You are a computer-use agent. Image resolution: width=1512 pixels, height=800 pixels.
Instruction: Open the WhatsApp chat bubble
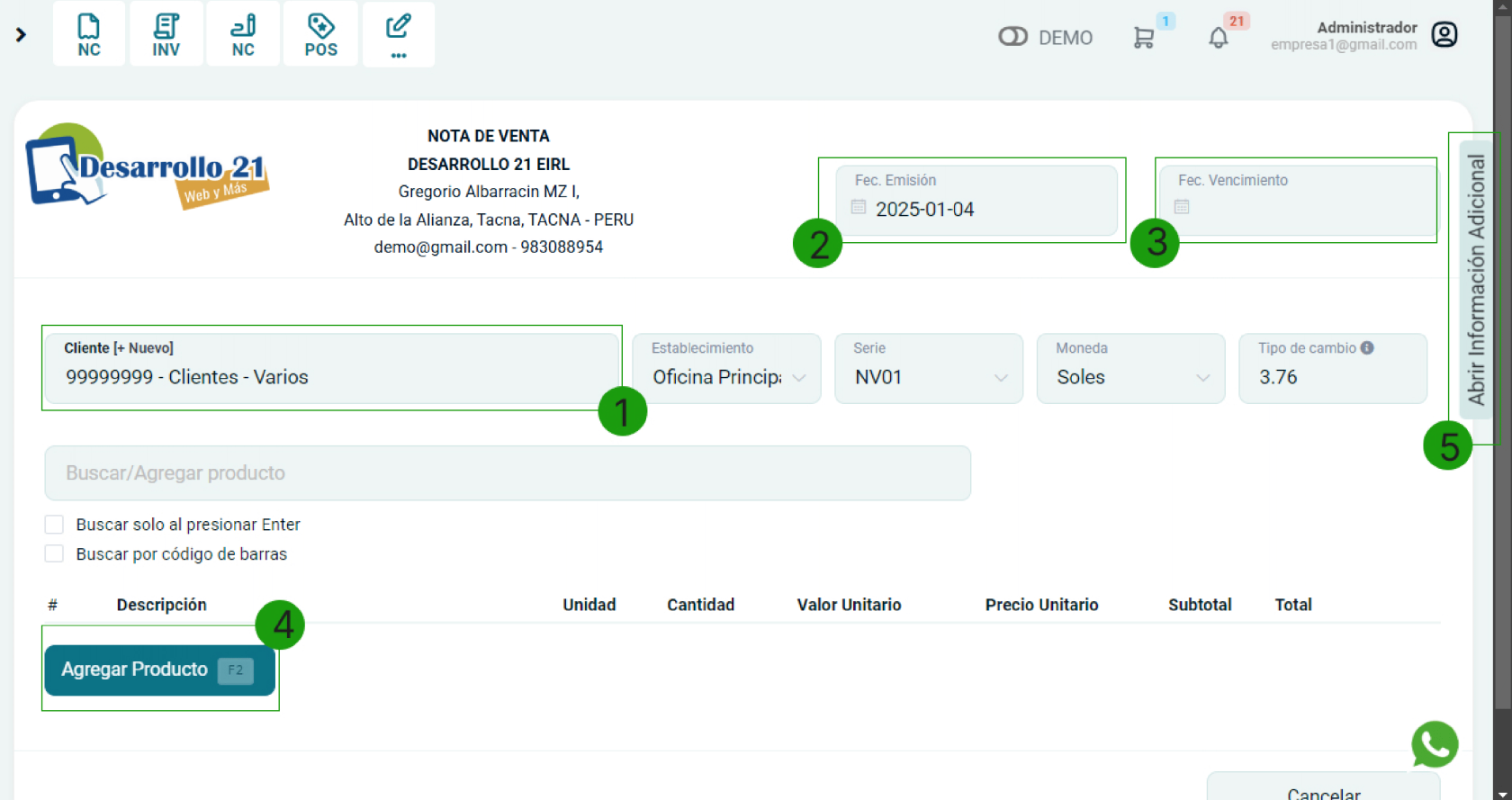pos(1434,744)
